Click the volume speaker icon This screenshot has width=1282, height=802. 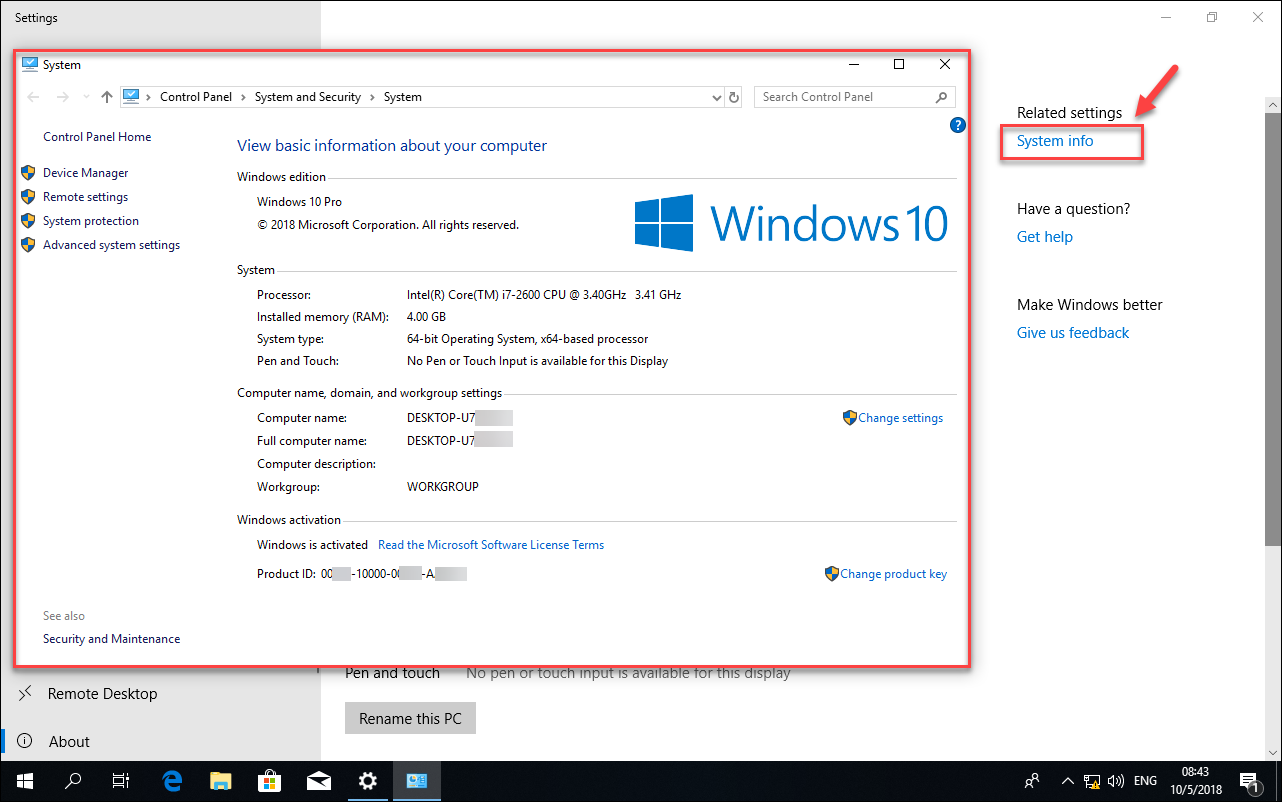tap(1116, 781)
